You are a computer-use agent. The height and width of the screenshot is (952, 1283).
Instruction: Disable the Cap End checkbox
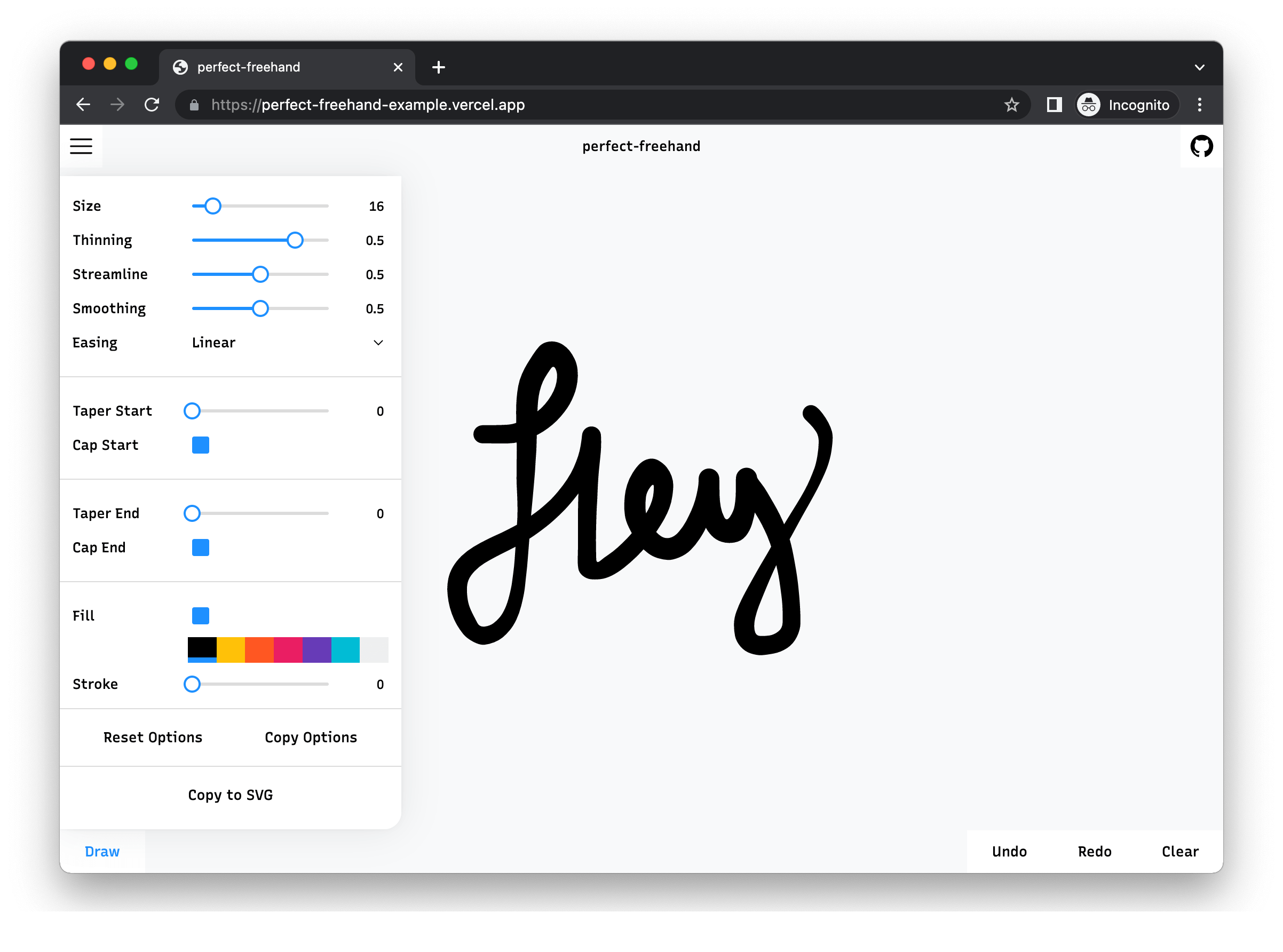(x=201, y=548)
